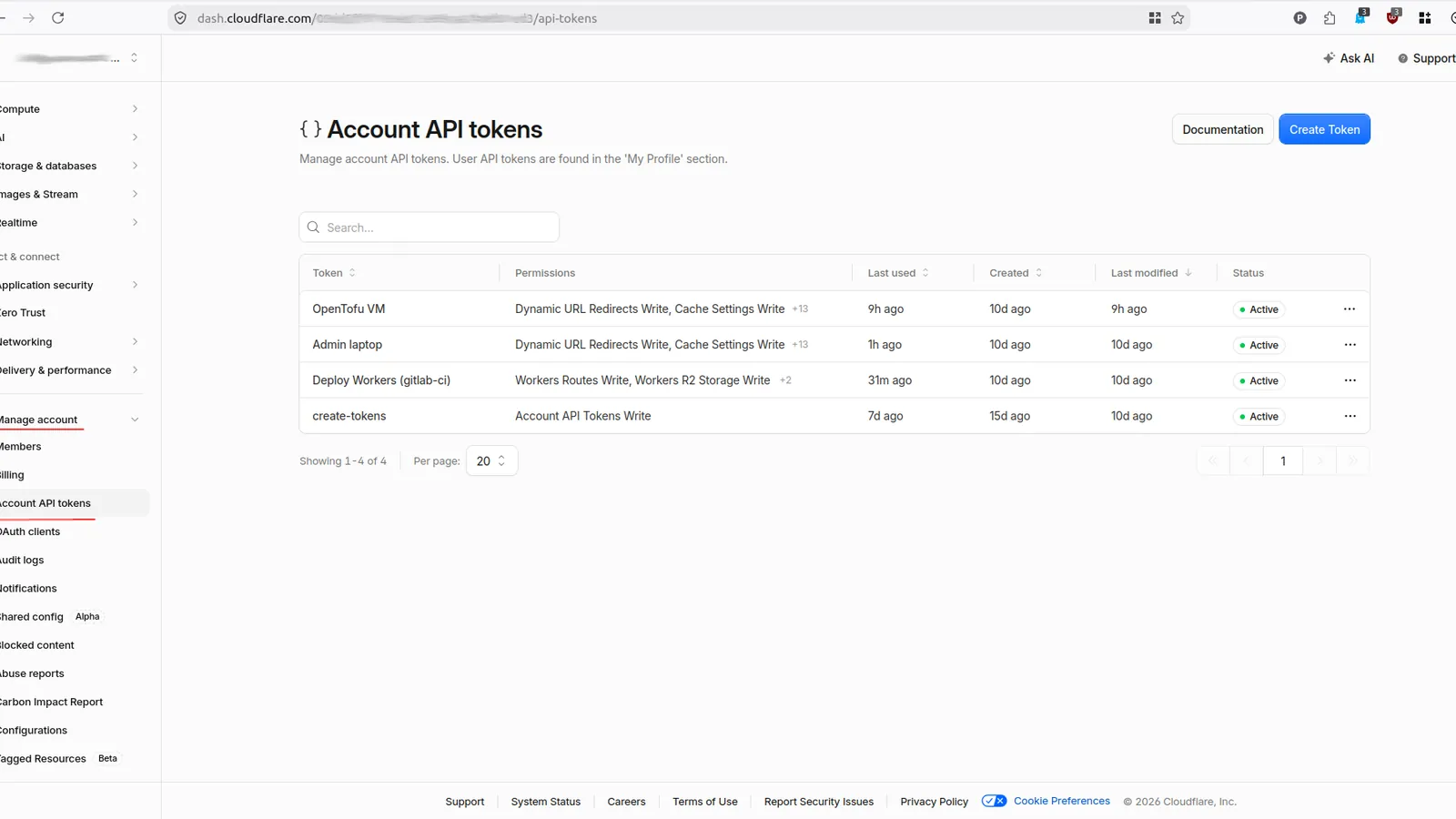Expand the Realtime sidebar section
This screenshot has width=1456, height=819.
pyautogui.click(x=135, y=222)
